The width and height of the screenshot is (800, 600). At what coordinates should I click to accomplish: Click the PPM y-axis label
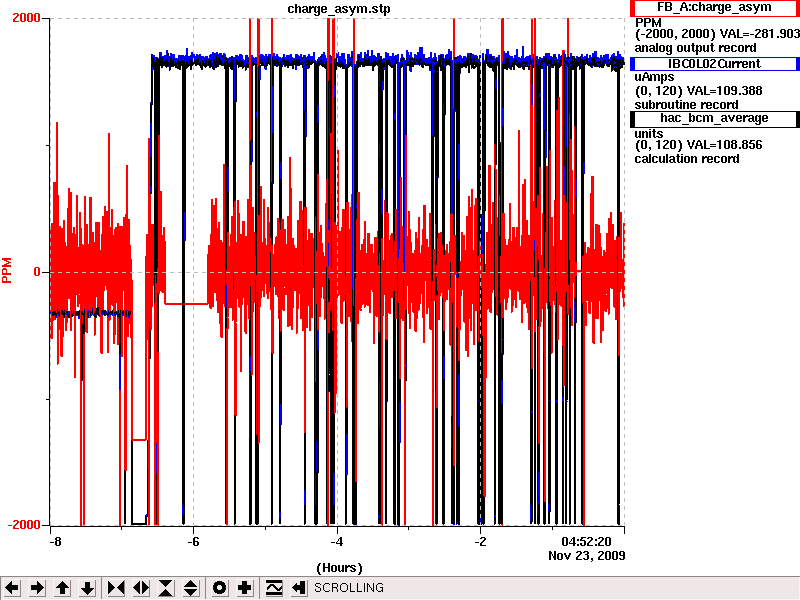pyautogui.click(x=7, y=270)
